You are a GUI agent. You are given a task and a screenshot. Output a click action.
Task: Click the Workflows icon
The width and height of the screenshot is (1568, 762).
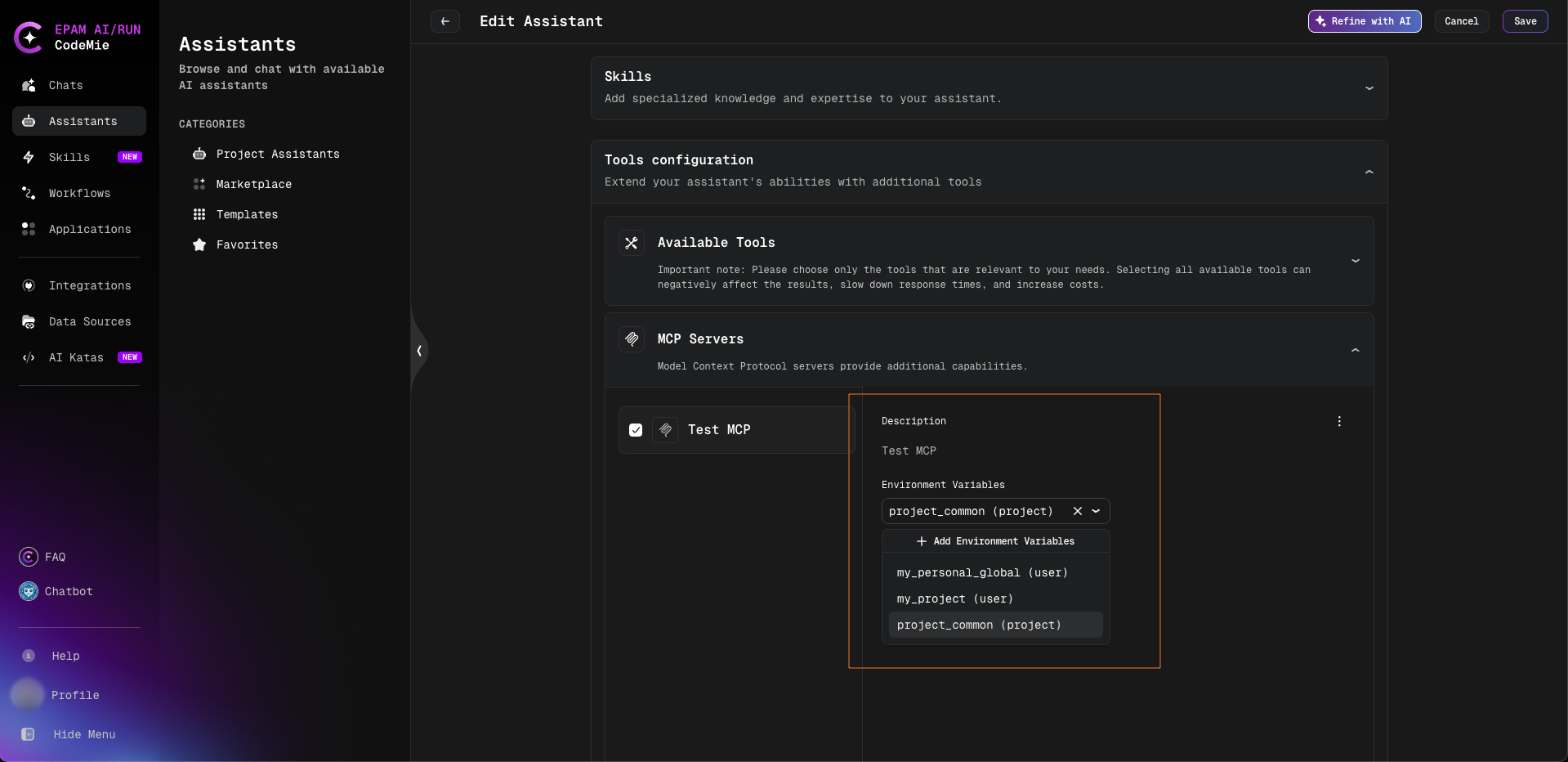pyautogui.click(x=29, y=193)
